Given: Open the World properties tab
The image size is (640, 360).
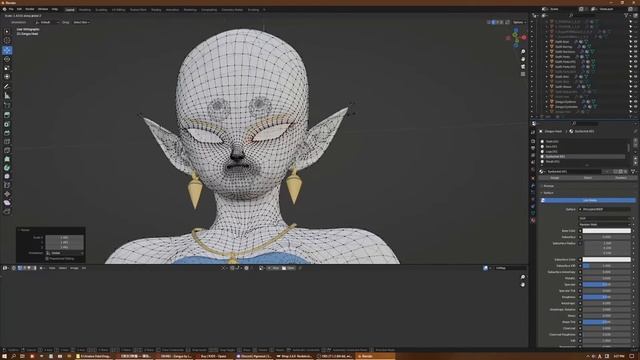Looking at the screenshot, I should tap(533, 169).
